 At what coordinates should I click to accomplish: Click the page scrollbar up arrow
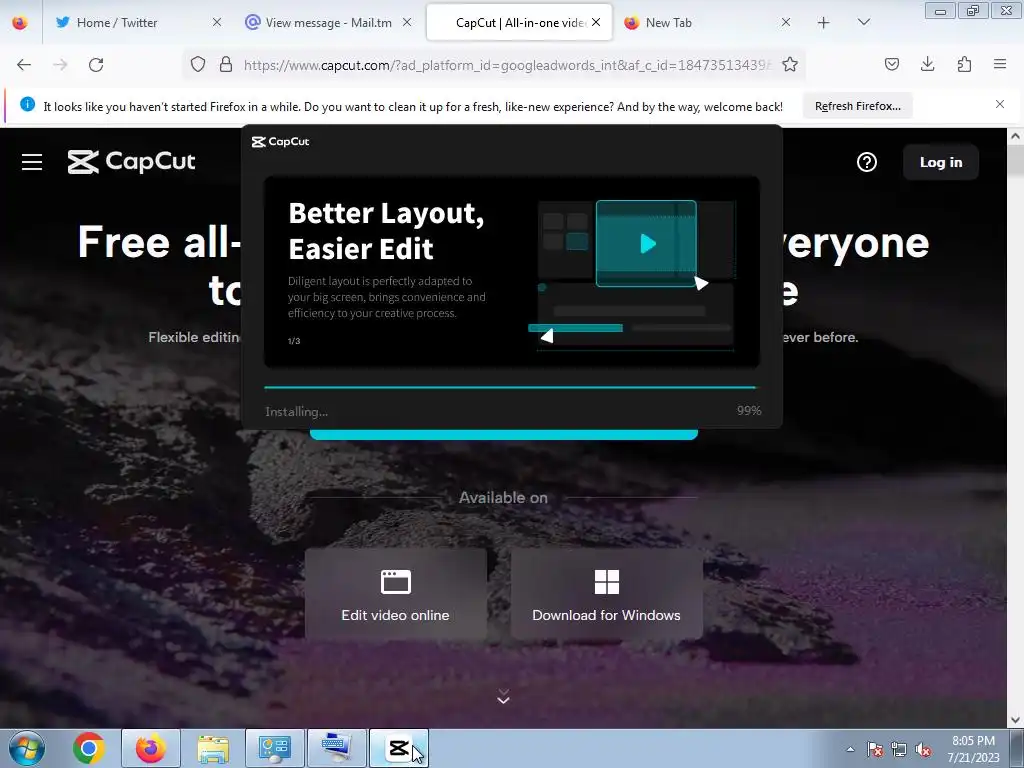[1015, 136]
